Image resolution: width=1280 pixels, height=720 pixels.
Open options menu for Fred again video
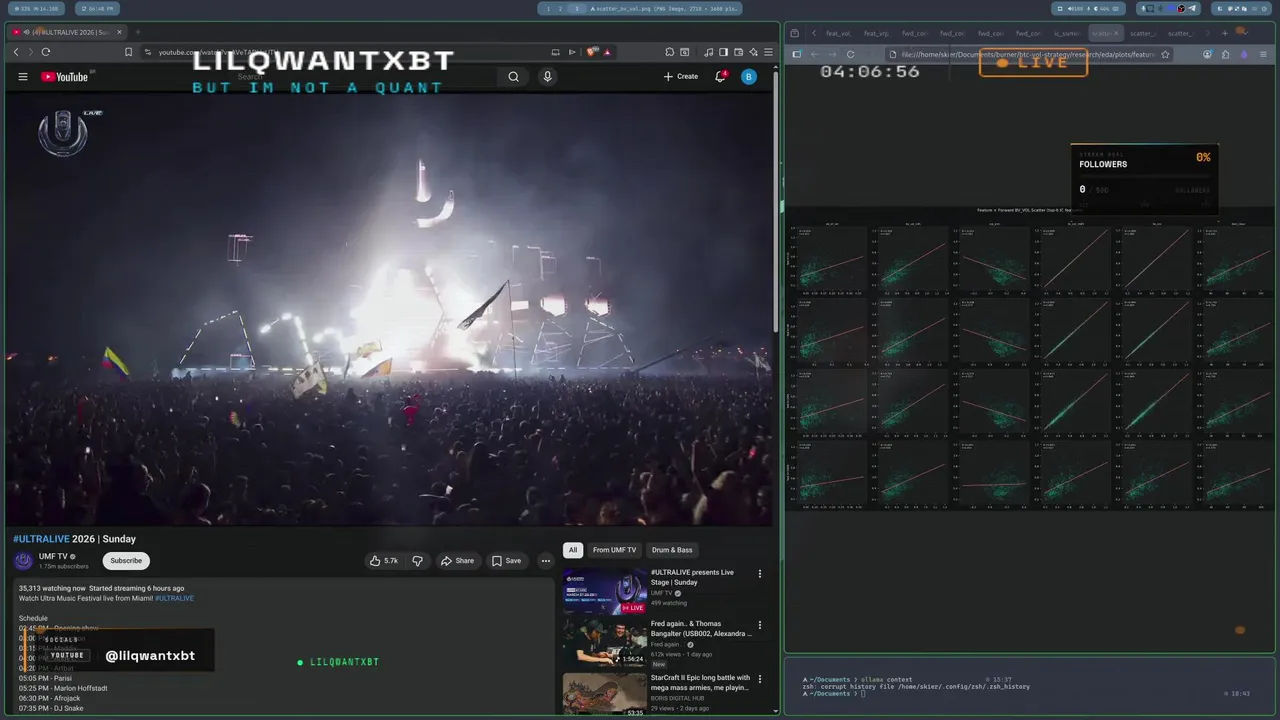tap(759, 626)
